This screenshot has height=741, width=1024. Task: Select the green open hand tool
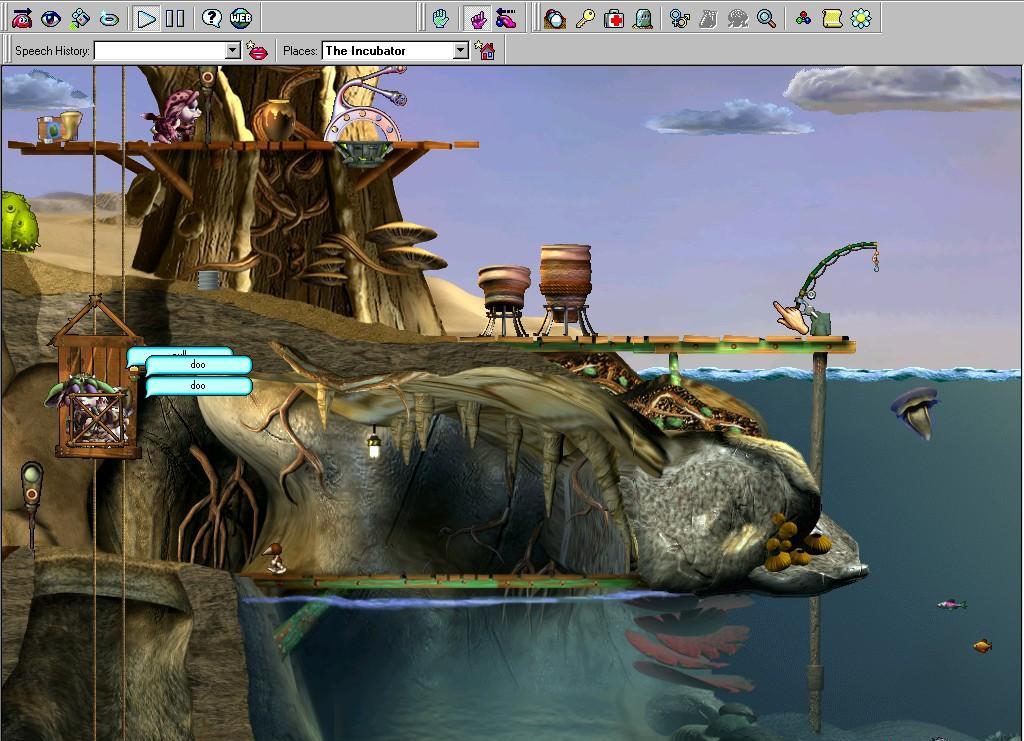(440, 18)
